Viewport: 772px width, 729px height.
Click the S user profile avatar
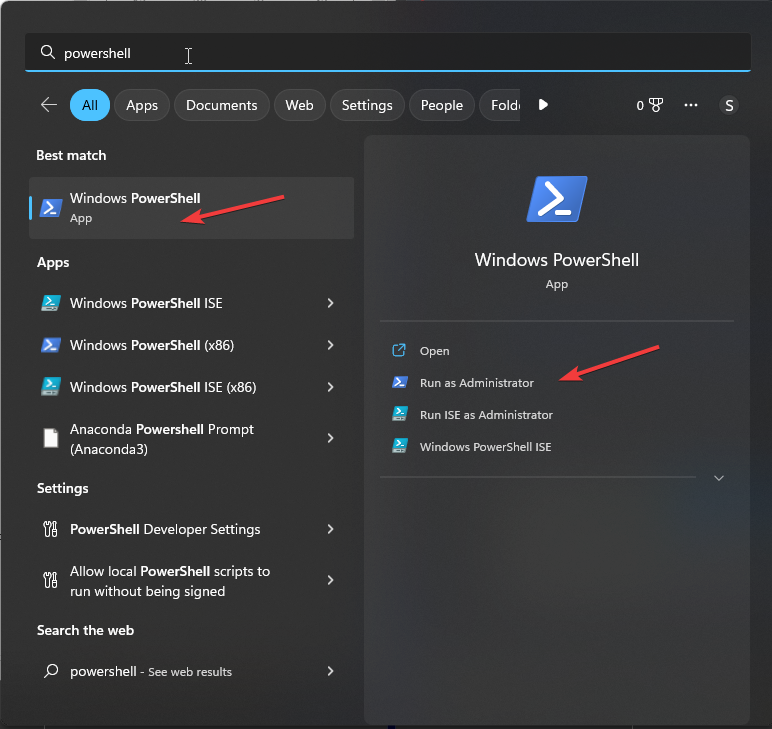[x=728, y=105]
